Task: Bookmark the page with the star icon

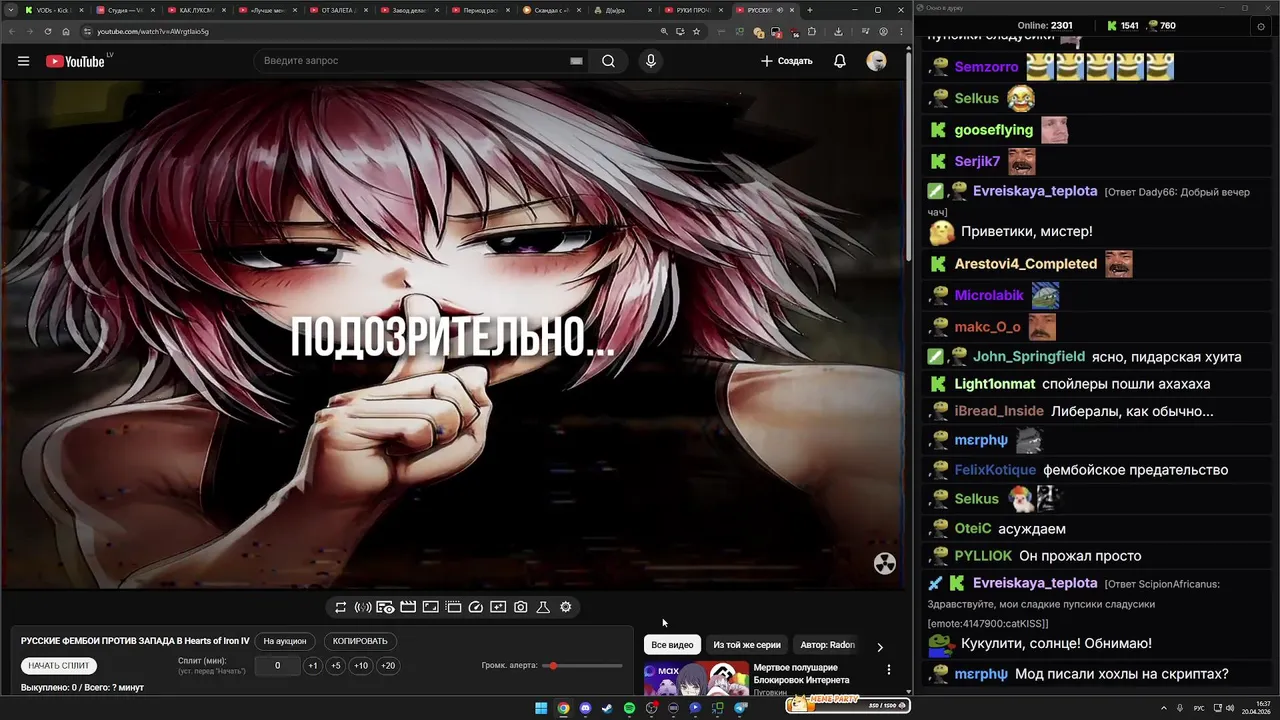Action: point(697,31)
